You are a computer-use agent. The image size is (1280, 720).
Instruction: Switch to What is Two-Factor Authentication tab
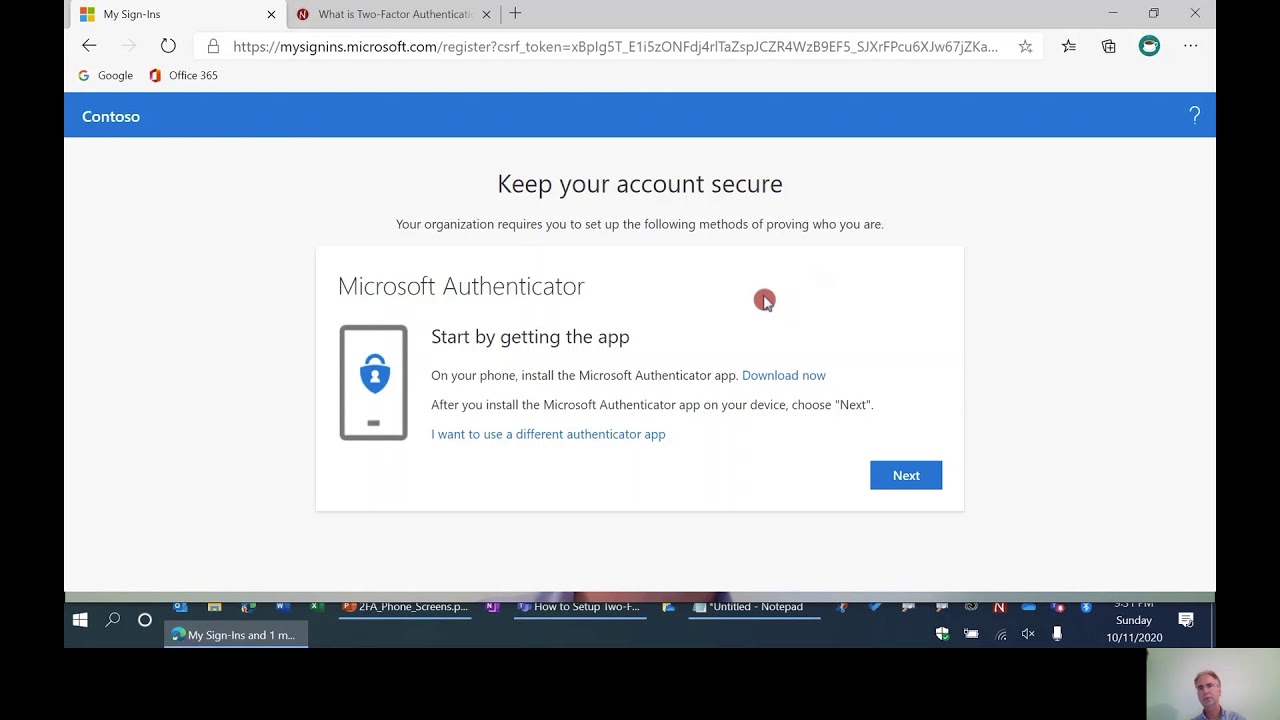[x=394, y=14]
